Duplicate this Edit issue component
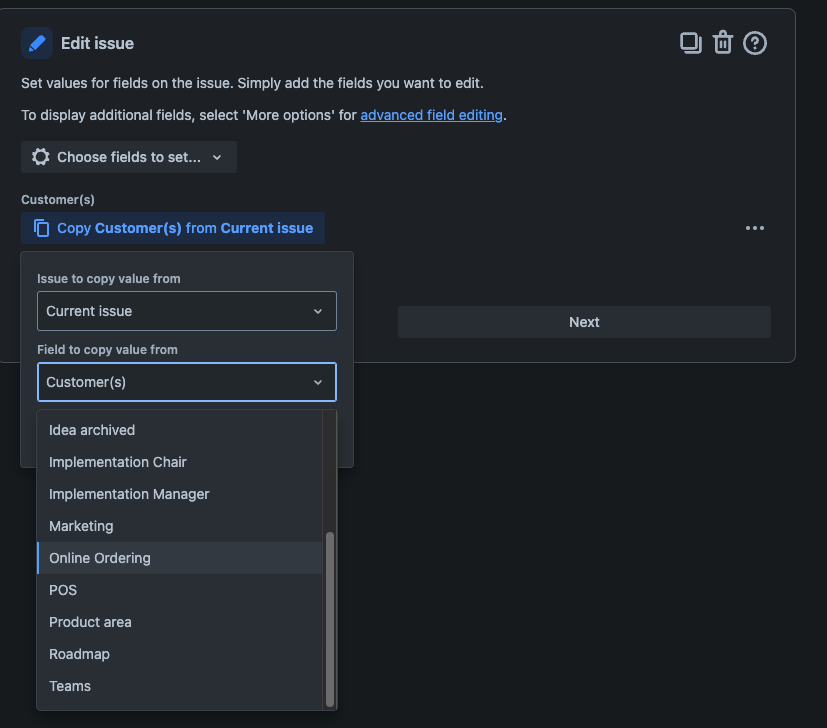Viewport: 827px width, 728px height. coord(690,43)
